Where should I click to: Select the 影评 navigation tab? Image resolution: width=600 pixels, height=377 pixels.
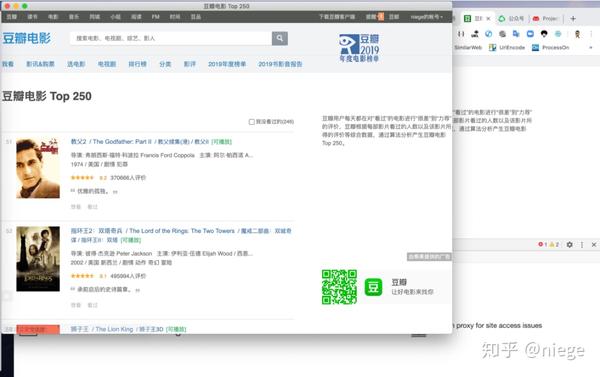point(190,64)
